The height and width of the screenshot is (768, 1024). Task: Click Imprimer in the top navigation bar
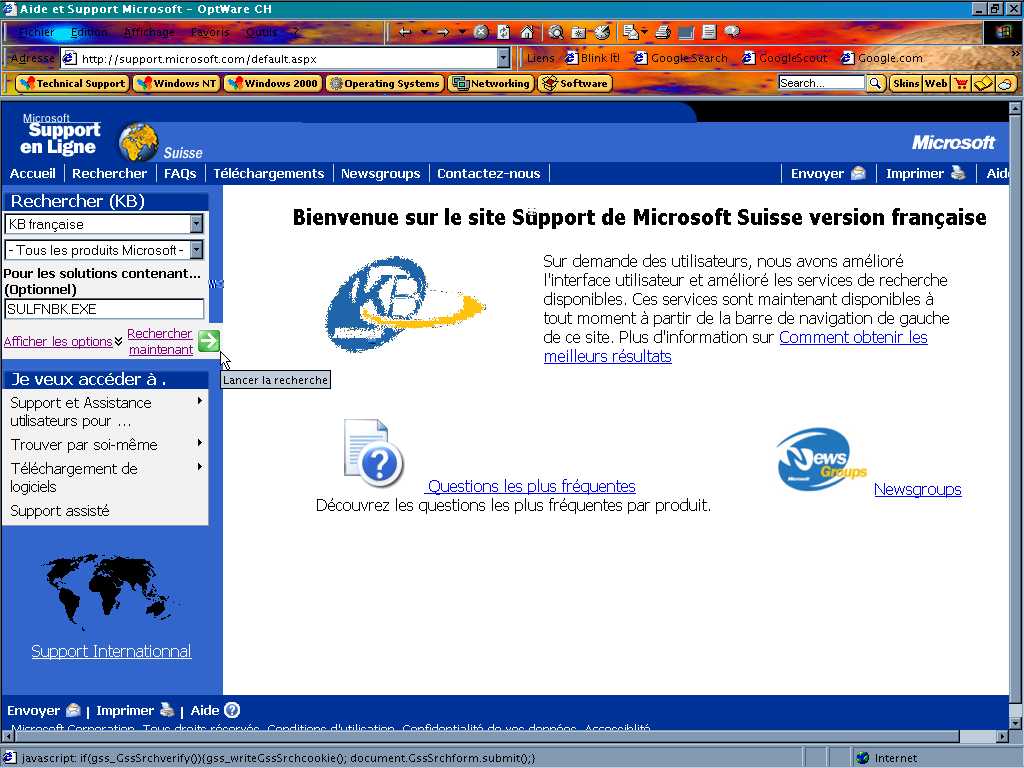925,174
